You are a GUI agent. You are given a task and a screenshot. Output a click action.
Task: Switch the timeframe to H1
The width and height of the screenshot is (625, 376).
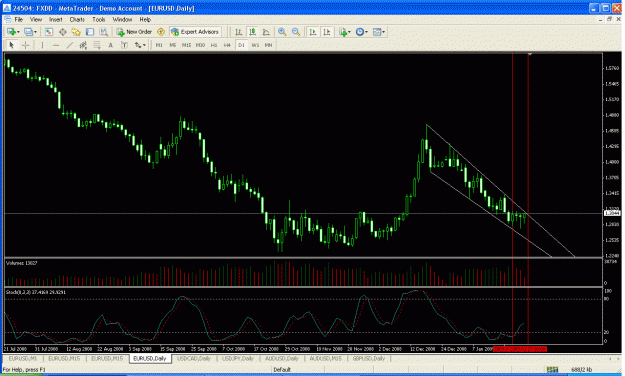[x=214, y=45]
